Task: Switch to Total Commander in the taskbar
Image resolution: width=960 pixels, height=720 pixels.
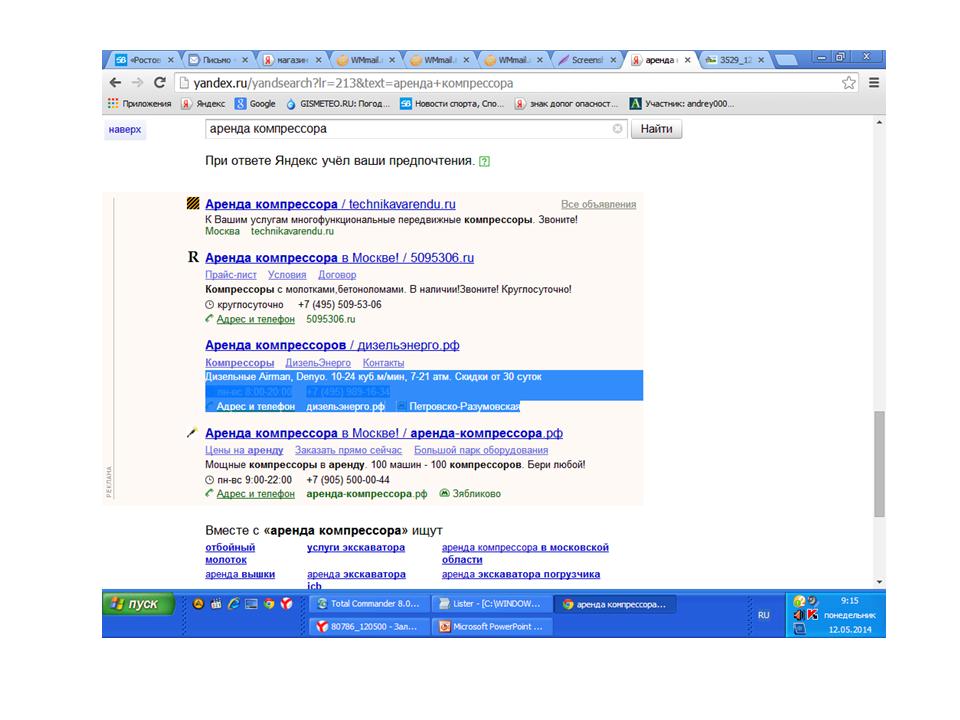Action: pyautogui.click(x=368, y=604)
